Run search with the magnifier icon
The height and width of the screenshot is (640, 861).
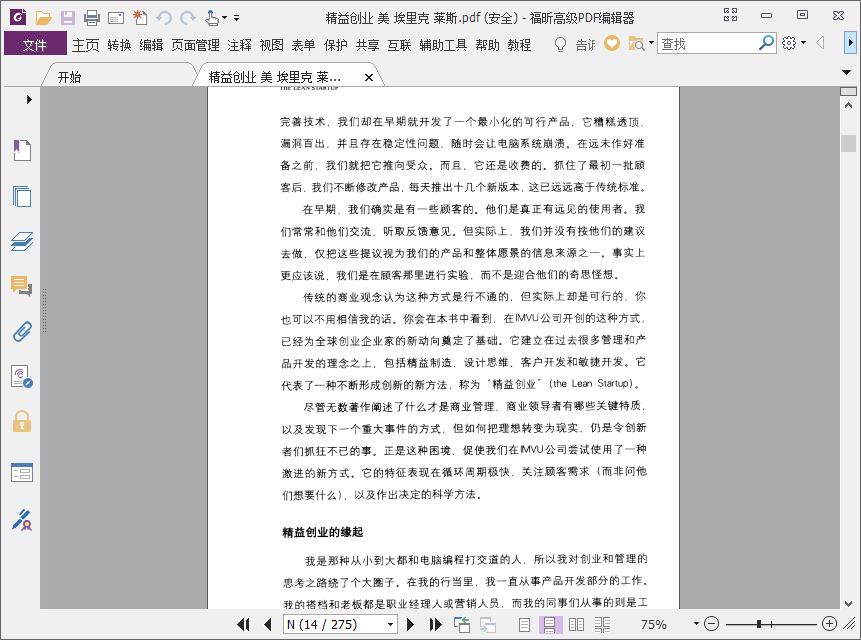pyautogui.click(x=766, y=43)
